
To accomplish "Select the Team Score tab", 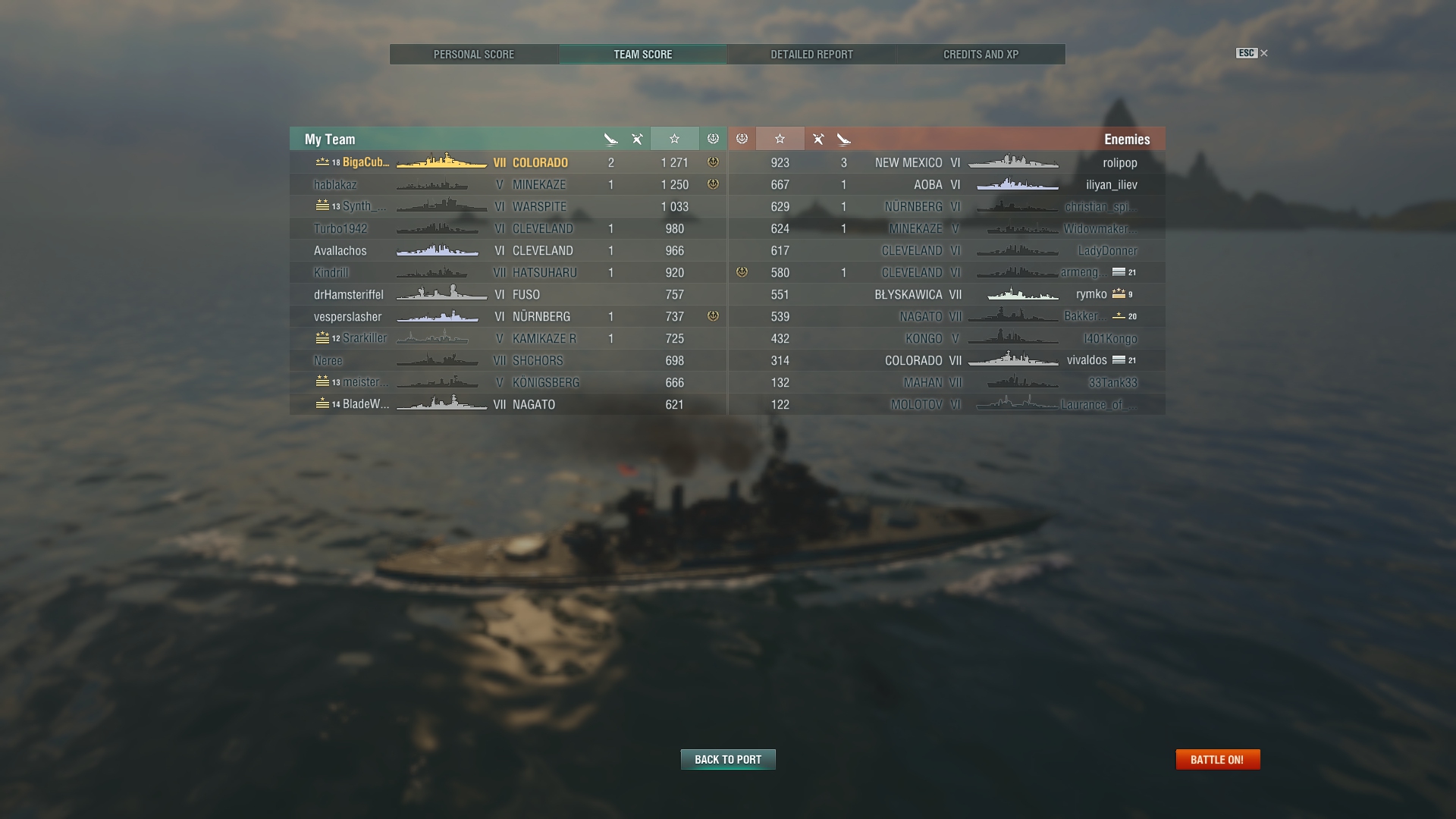I will point(643,55).
